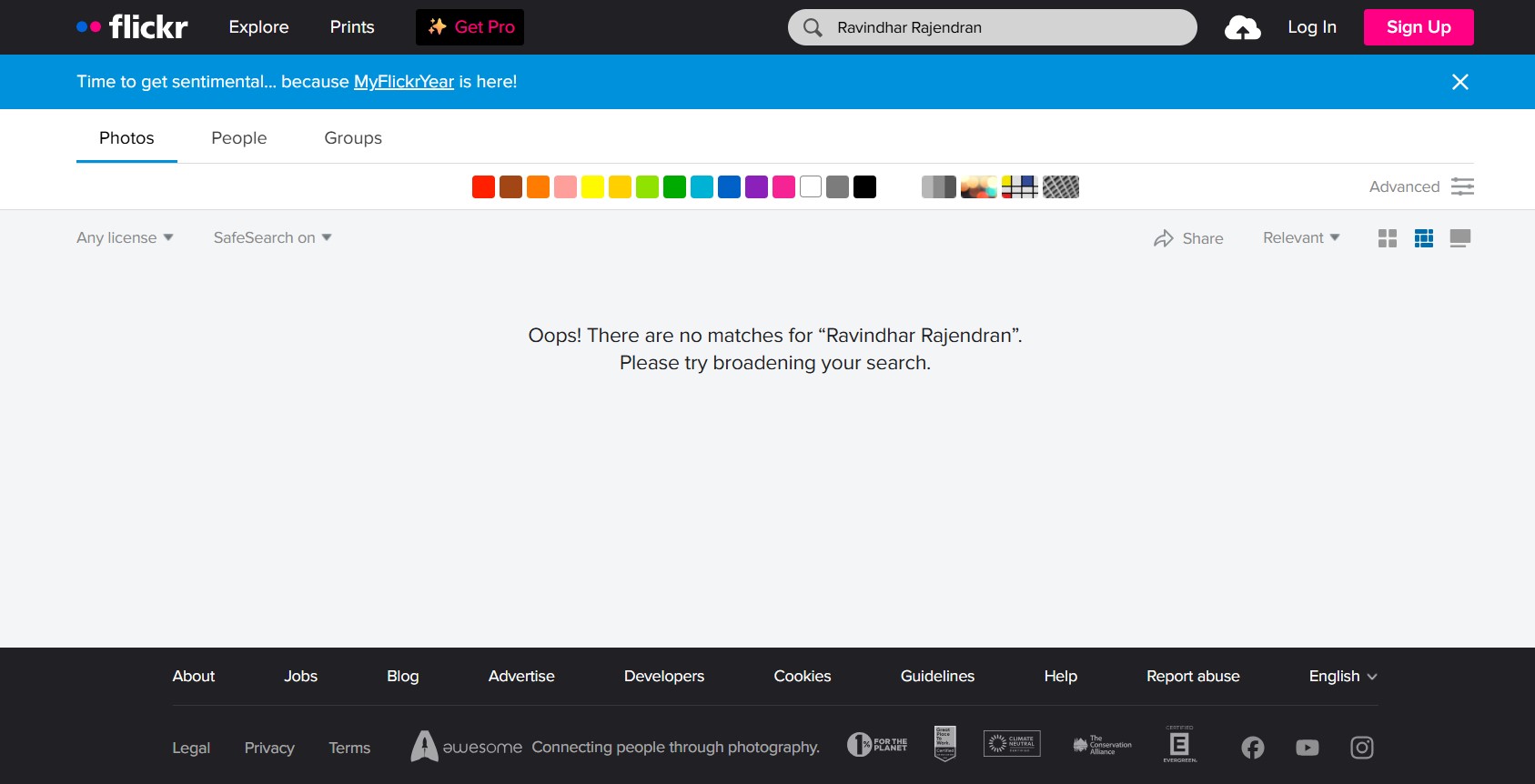Switch to story large photo view
Screen dimensions: 1535x784
1459,238
